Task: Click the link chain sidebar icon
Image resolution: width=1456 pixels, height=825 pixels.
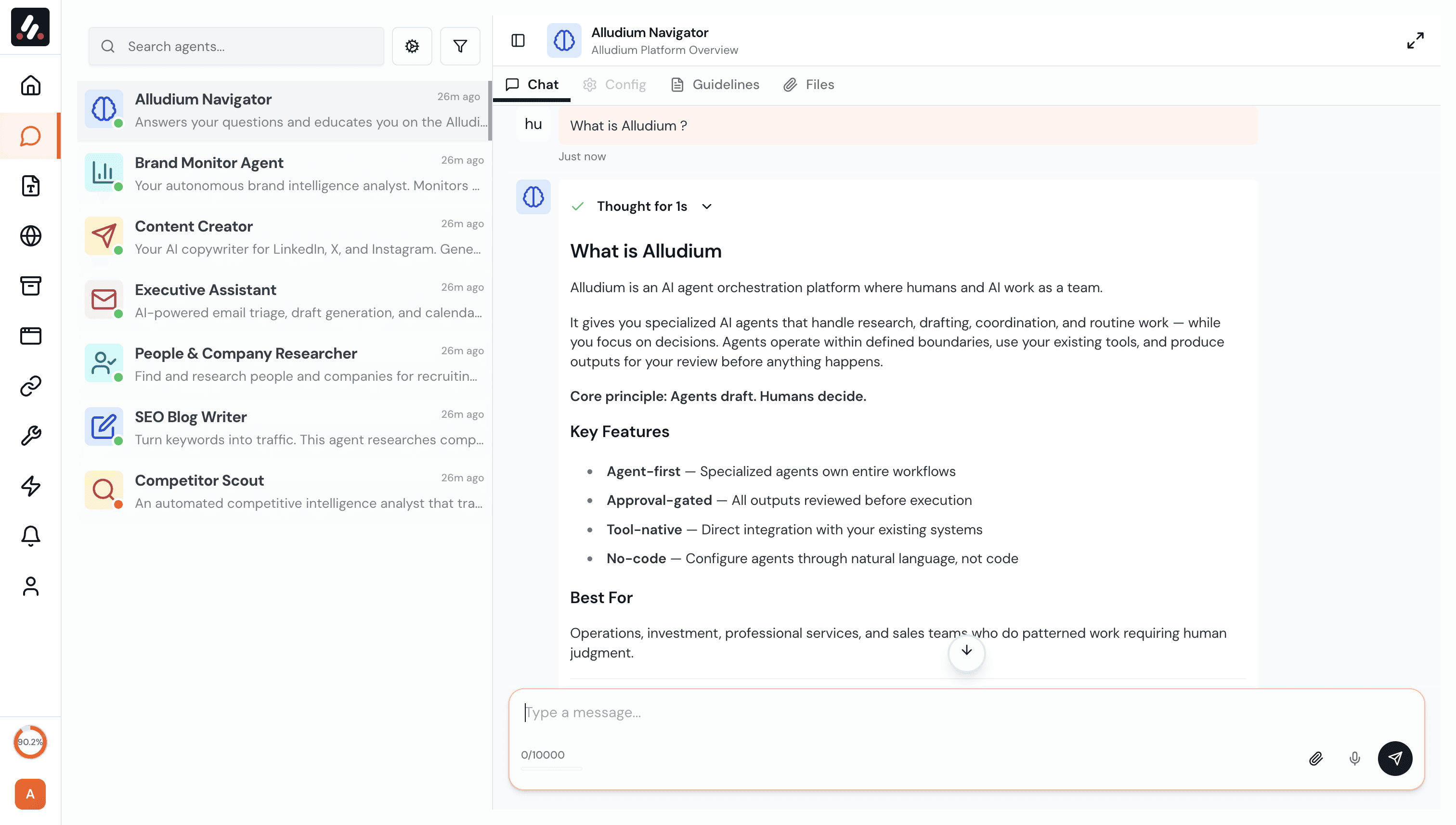Action: pyautogui.click(x=31, y=386)
